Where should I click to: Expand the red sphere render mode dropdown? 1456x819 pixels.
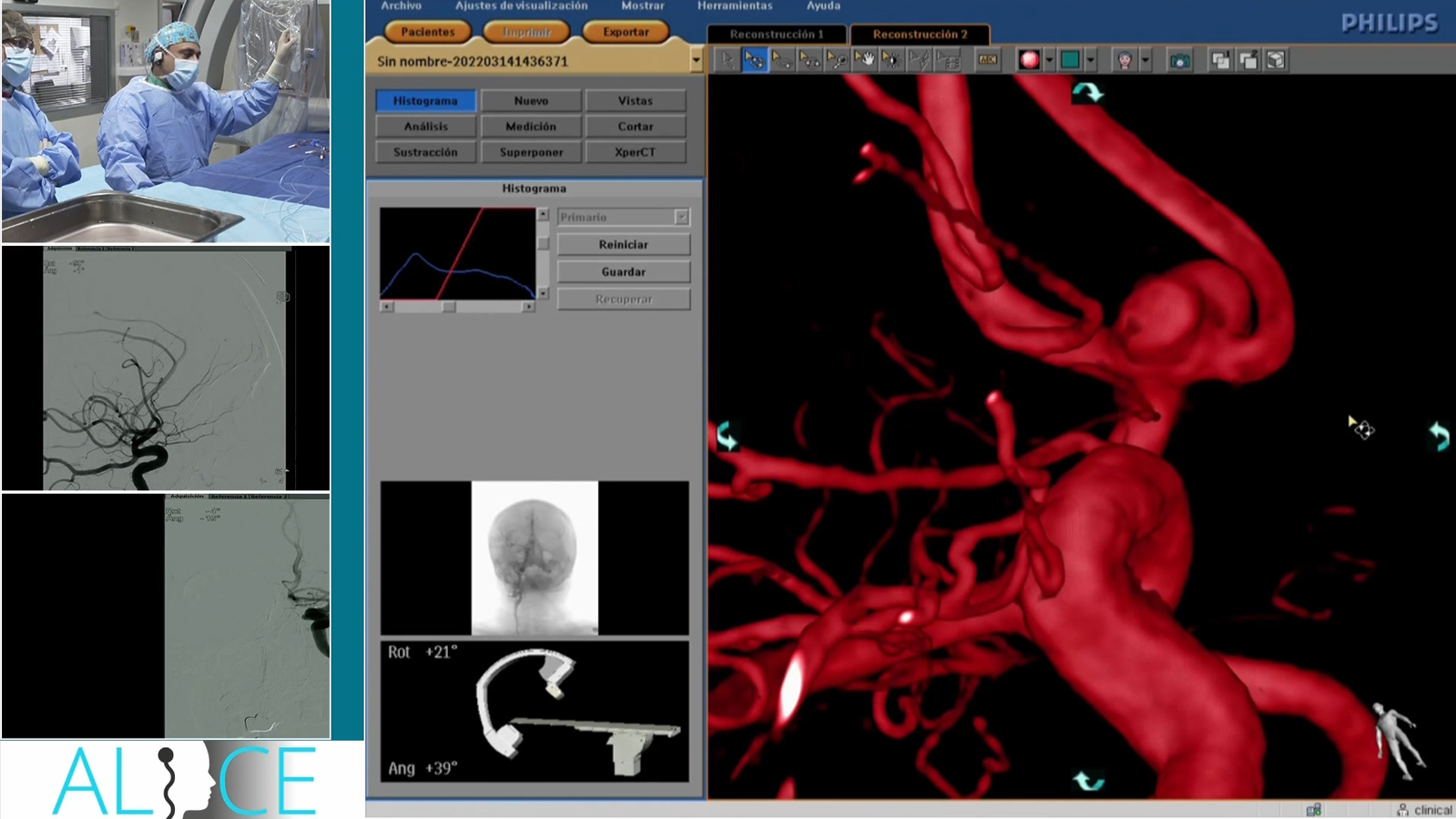[1049, 60]
